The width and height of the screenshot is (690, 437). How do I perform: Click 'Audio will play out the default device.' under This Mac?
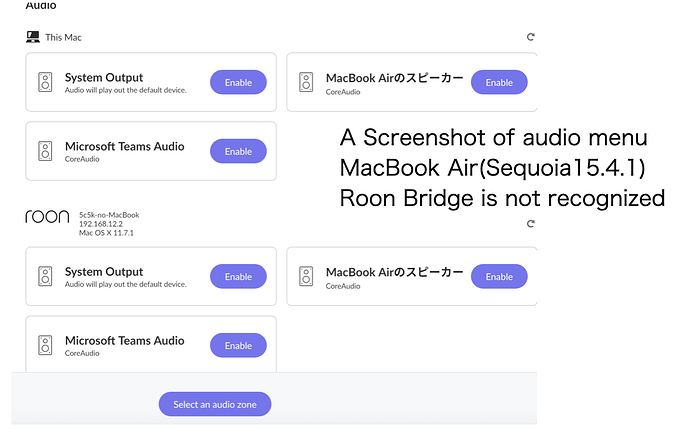(x=126, y=90)
